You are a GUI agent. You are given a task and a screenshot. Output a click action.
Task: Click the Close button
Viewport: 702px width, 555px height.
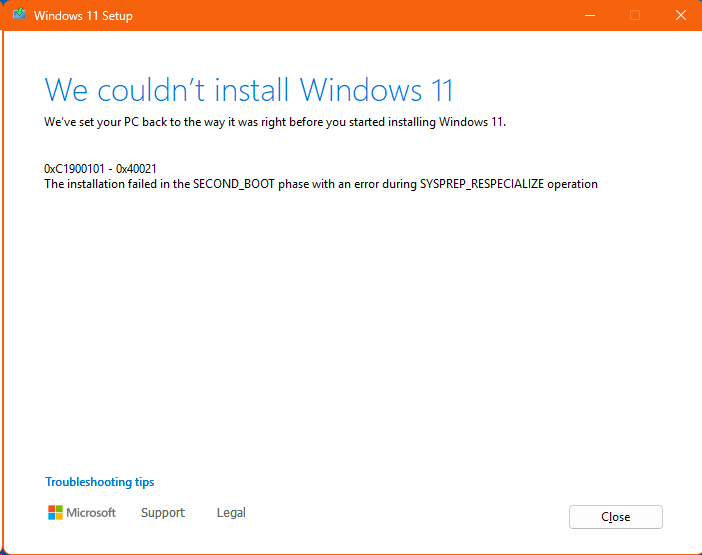616,517
